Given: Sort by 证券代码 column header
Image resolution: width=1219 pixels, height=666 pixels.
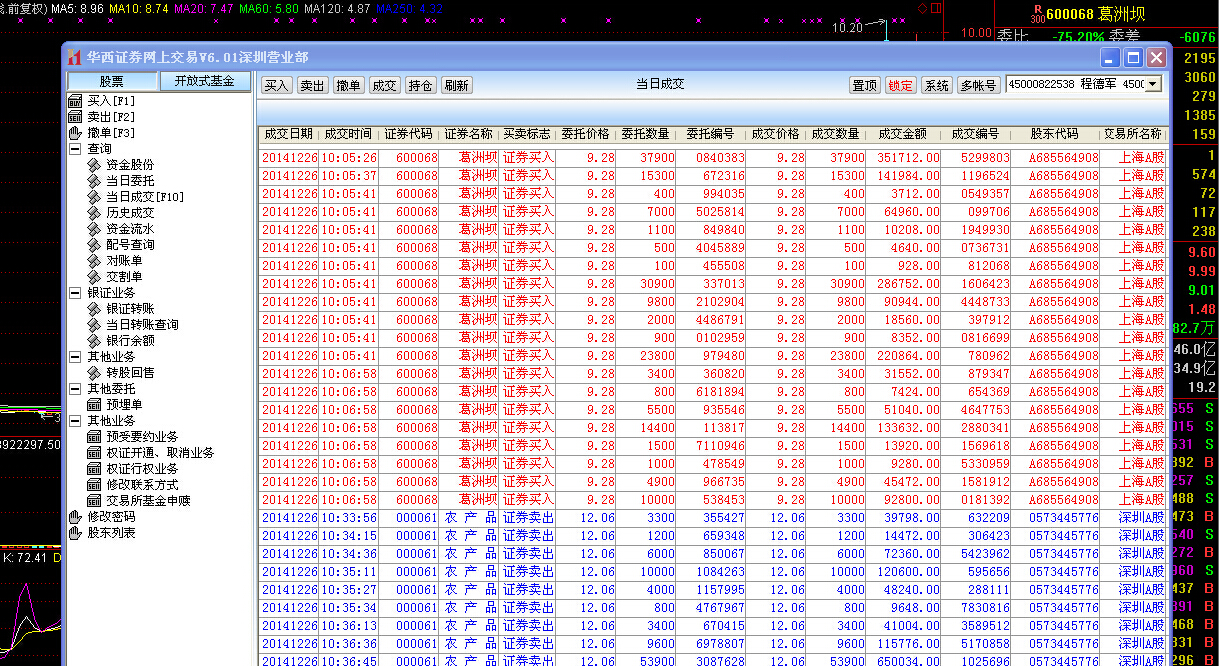Looking at the screenshot, I should coord(409,134).
